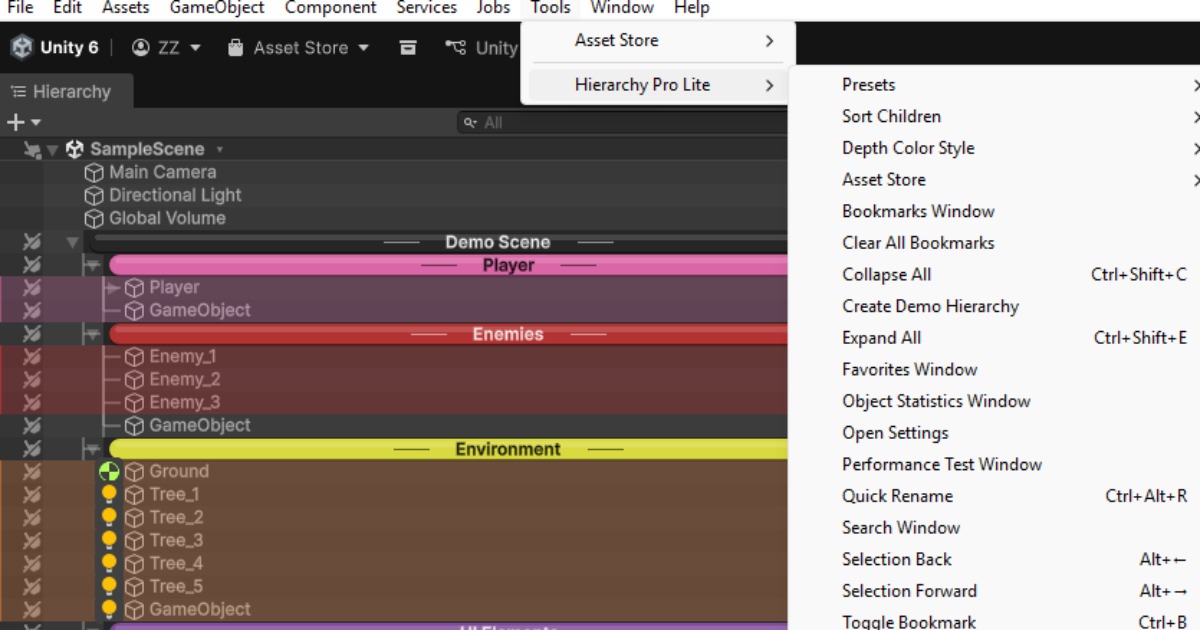
Task: Open the Services menu
Action: 426,8
